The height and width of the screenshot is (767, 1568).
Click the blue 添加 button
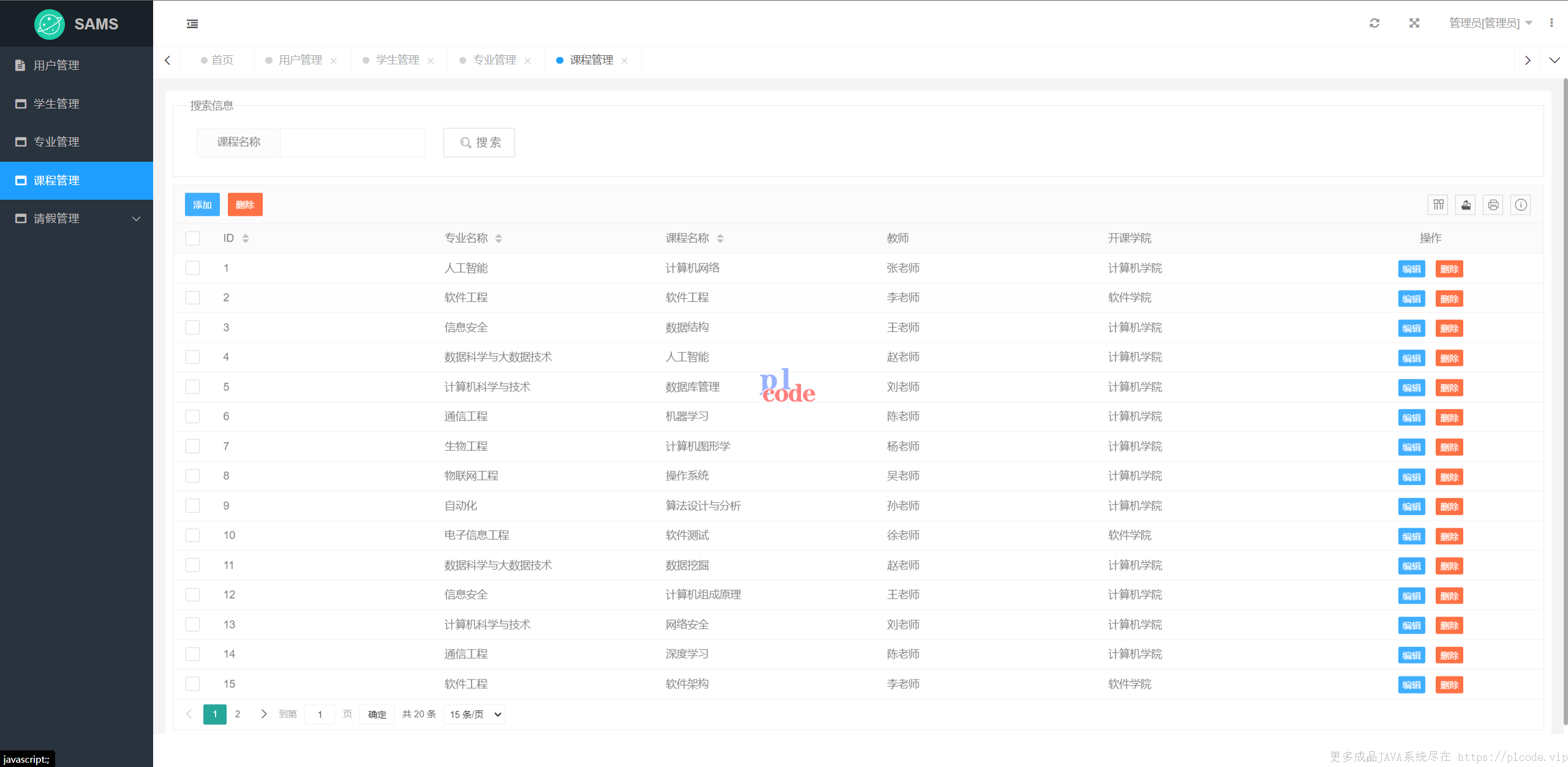point(202,205)
